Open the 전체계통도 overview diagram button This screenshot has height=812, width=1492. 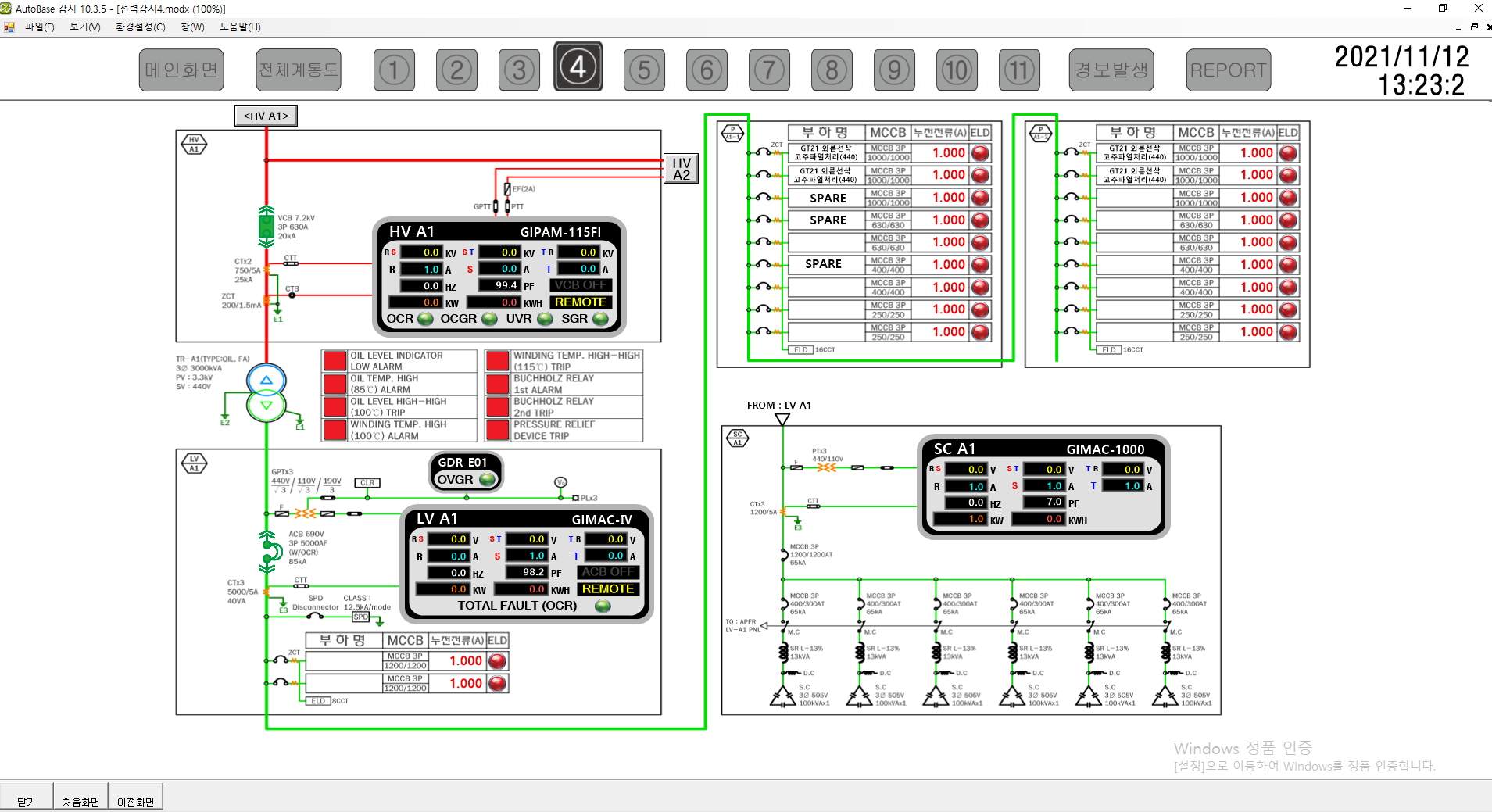[x=299, y=70]
